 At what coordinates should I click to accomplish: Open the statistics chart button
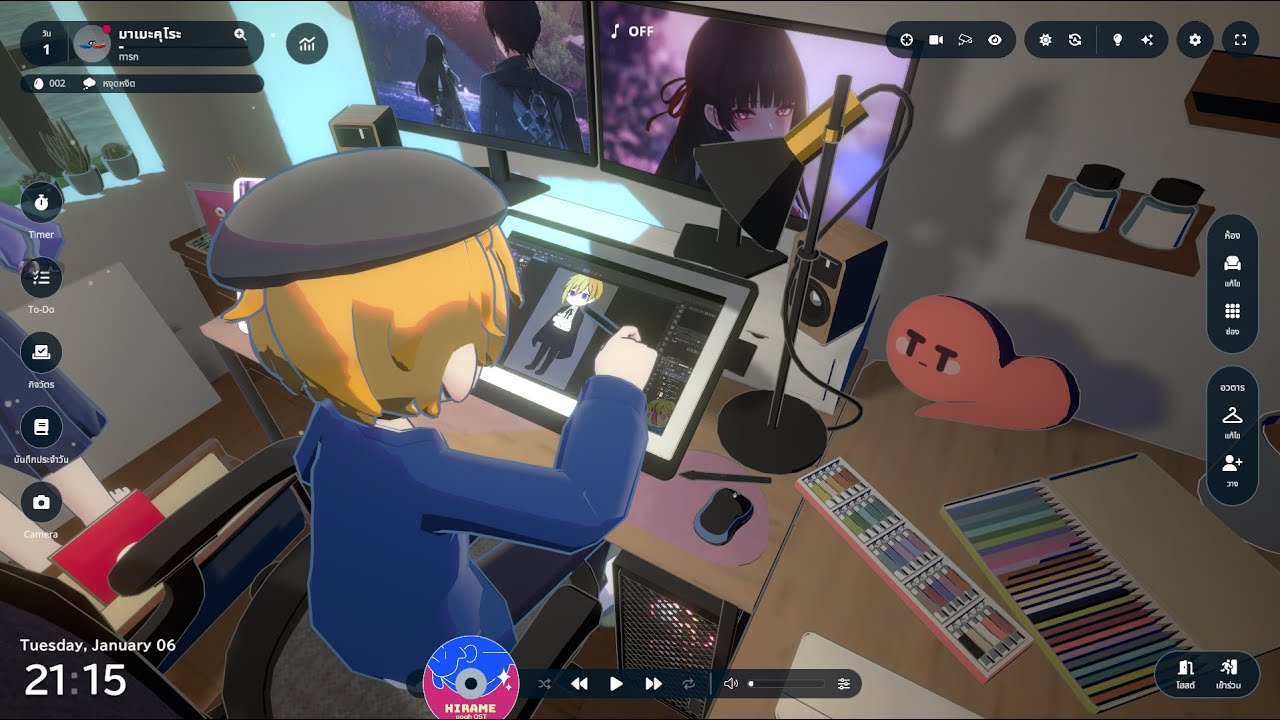pos(307,44)
